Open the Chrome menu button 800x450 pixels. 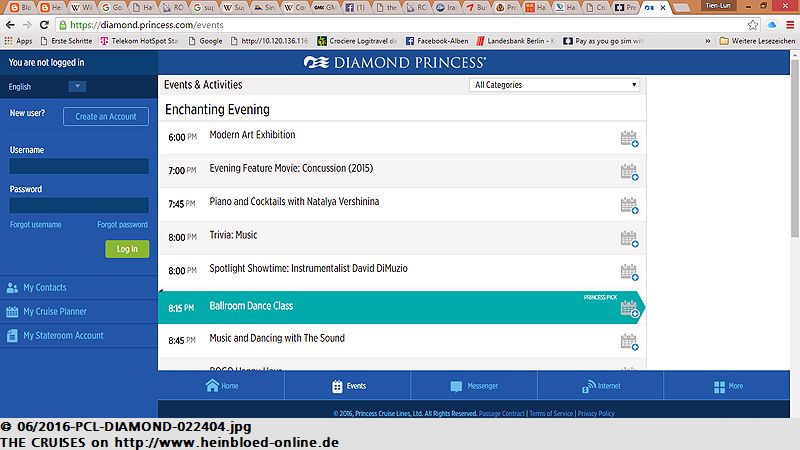click(x=790, y=24)
